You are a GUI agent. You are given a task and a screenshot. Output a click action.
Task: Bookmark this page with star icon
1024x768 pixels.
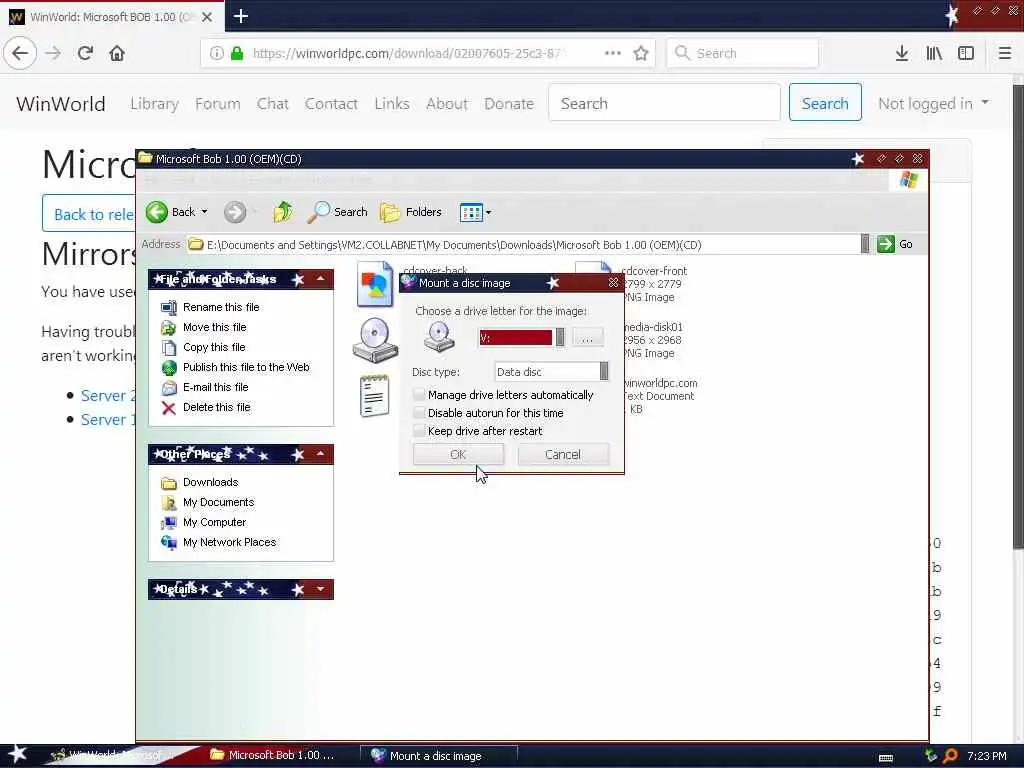[x=641, y=53]
